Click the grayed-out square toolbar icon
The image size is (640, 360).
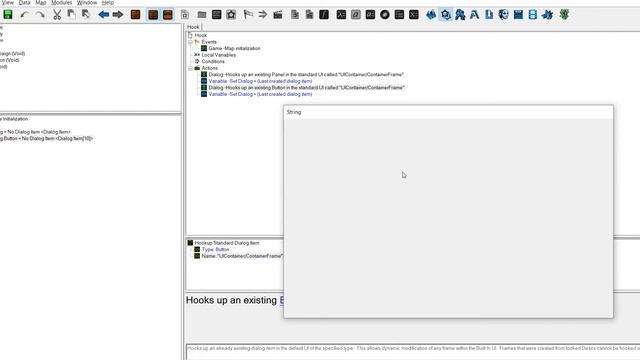[x=356, y=15]
